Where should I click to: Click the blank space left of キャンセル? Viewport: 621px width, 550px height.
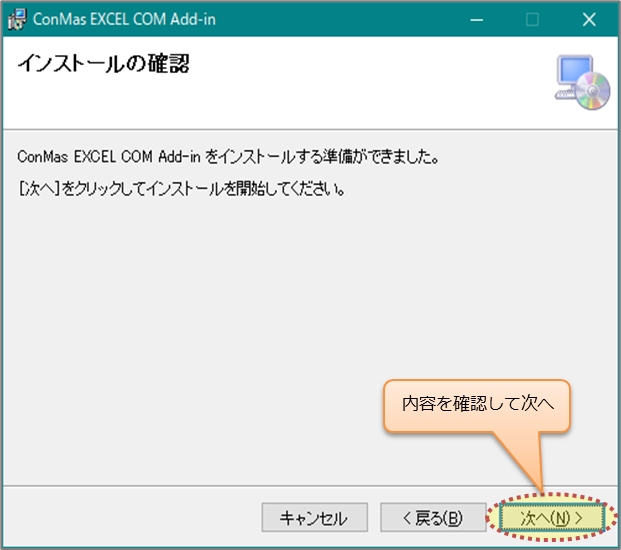click(x=130, y=517)
